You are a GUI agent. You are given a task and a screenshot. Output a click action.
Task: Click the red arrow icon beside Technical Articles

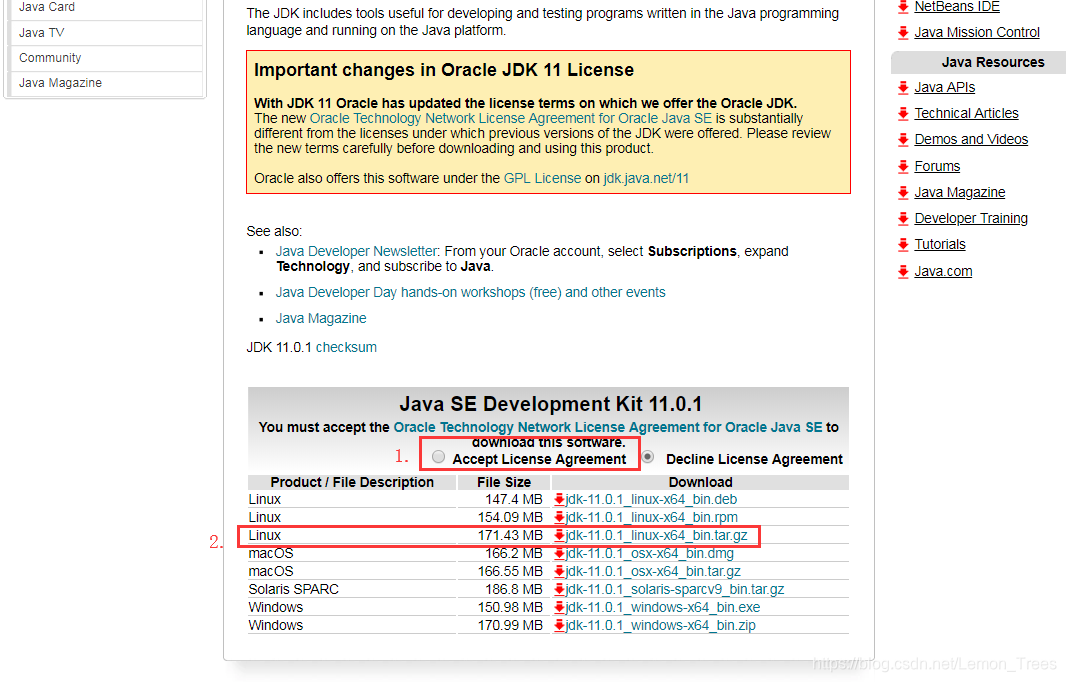[903, 114]
